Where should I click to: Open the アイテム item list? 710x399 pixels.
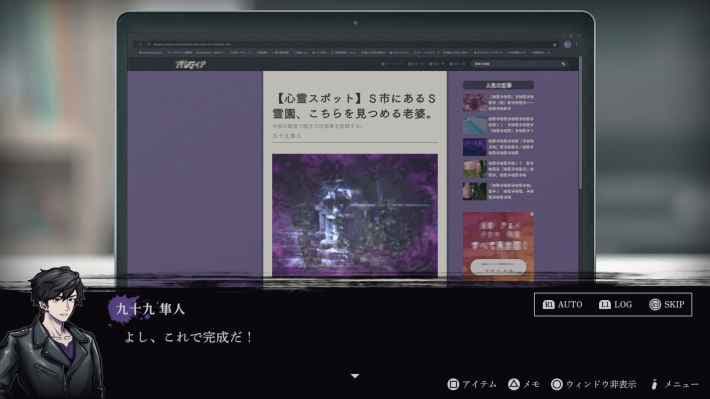click(479, 385)
